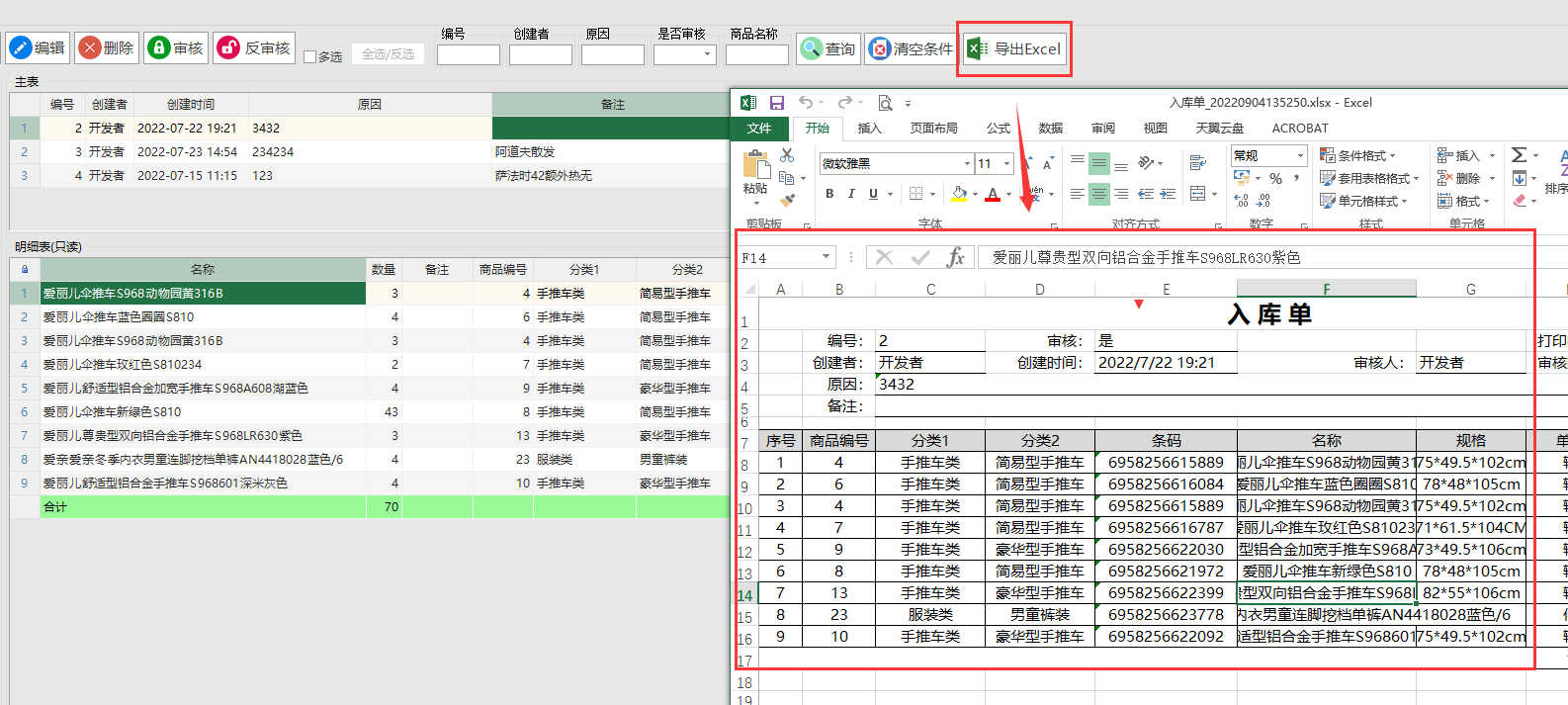Click the Cut scissors icon

(x=787, y=155)
